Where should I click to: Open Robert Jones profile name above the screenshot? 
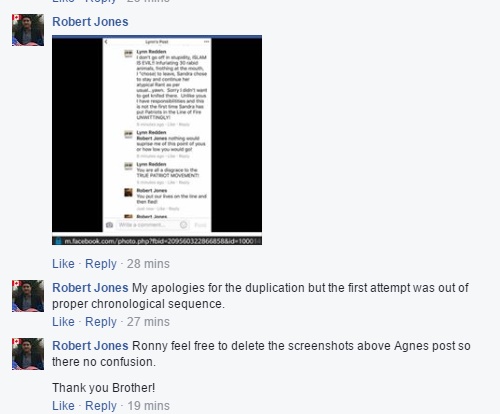90,22
